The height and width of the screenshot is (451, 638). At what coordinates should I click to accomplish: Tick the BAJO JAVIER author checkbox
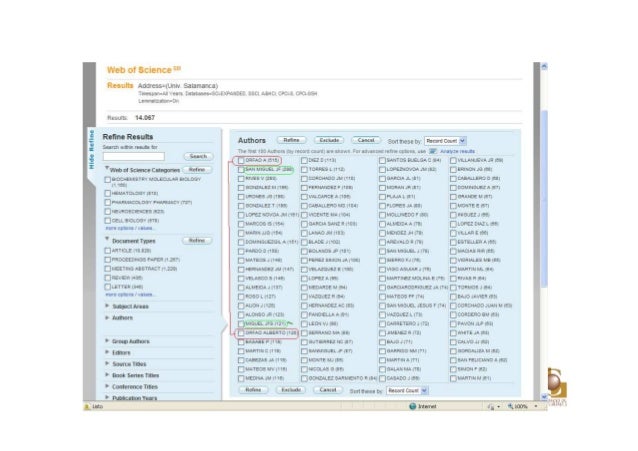pyautogui.click(x=453, y=297)
